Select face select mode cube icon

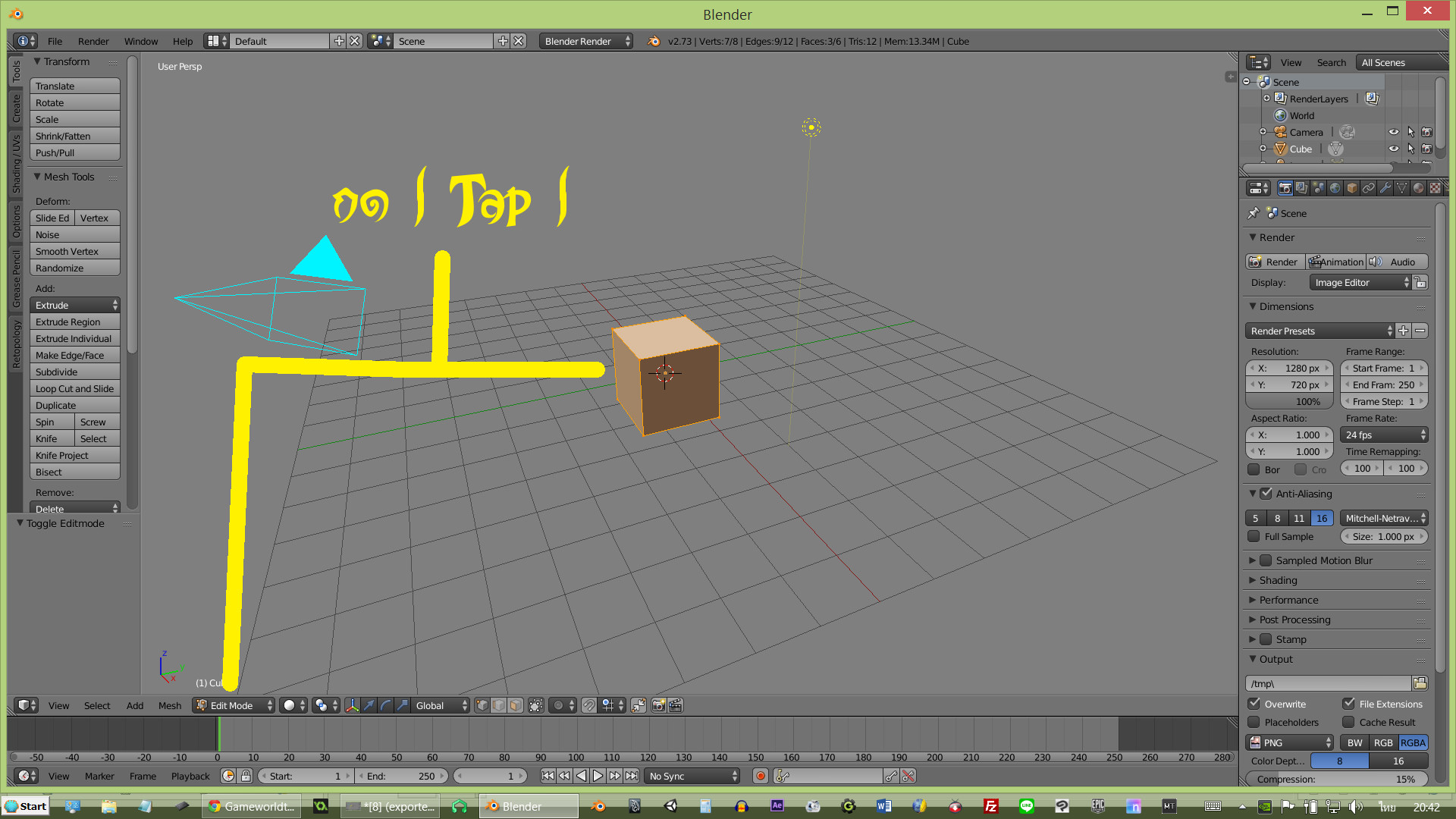point(516,706)
